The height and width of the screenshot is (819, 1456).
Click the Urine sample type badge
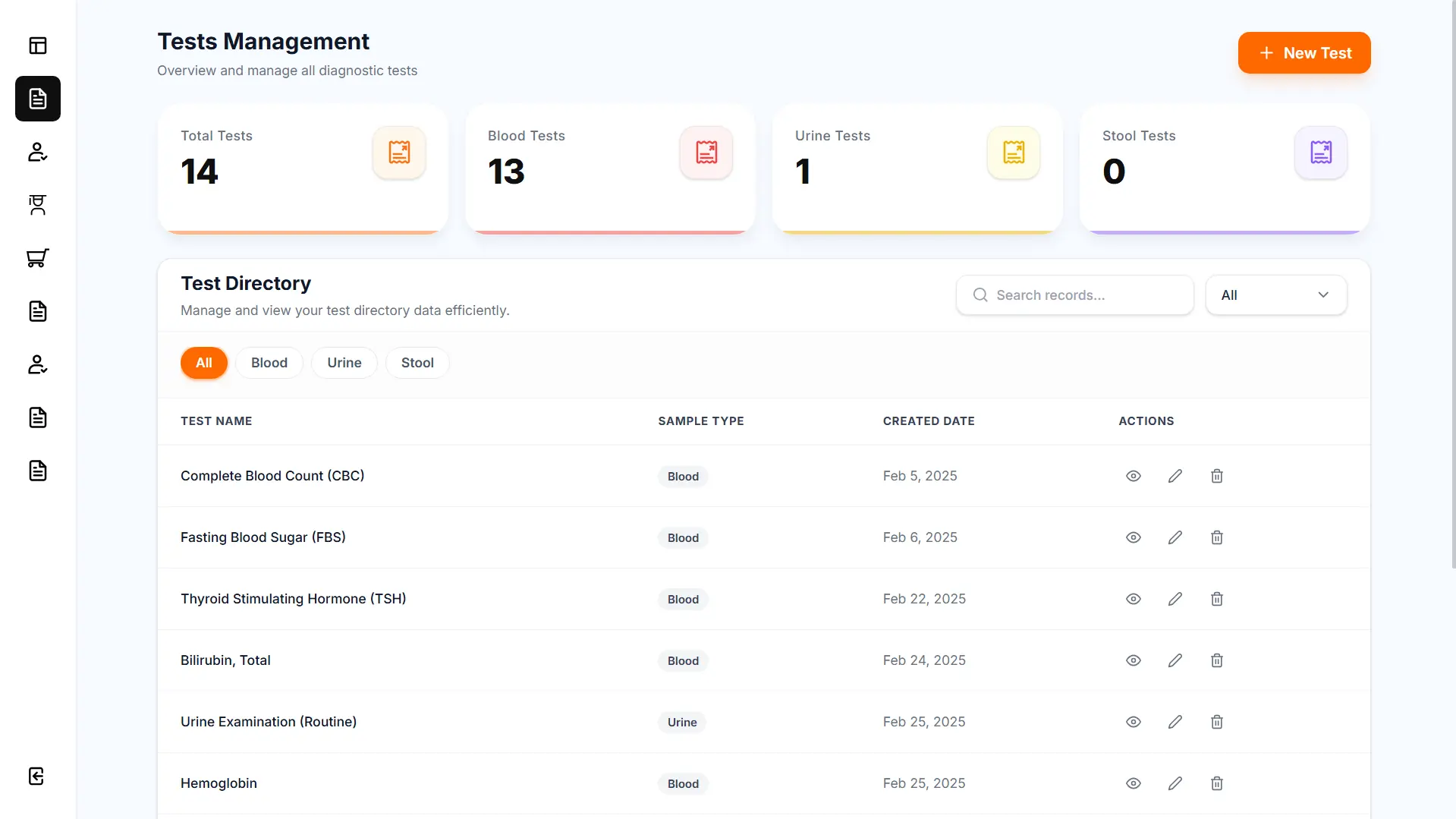pyautogui.click(x=682, y=723)
